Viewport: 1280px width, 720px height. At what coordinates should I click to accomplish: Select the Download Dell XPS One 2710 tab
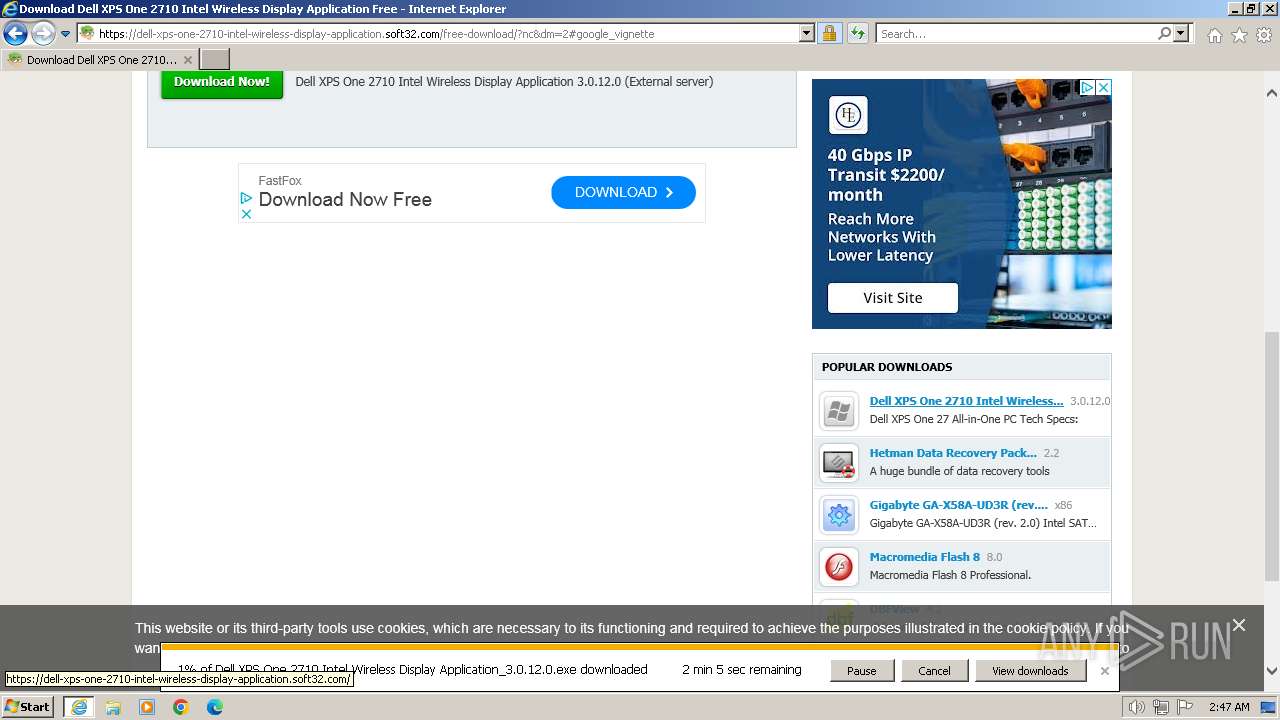click(100, 59)
